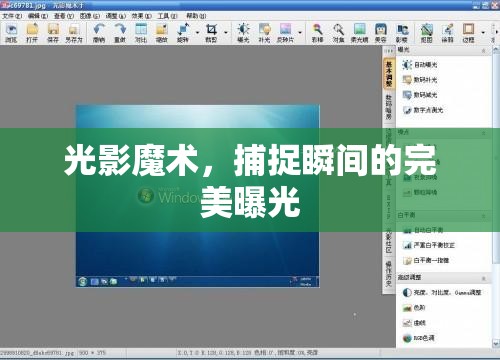Click the side panel scrollbar down arrow
The height and width of the screenshot is (360, 500).
pyautogui.click(x=496, y=343)
